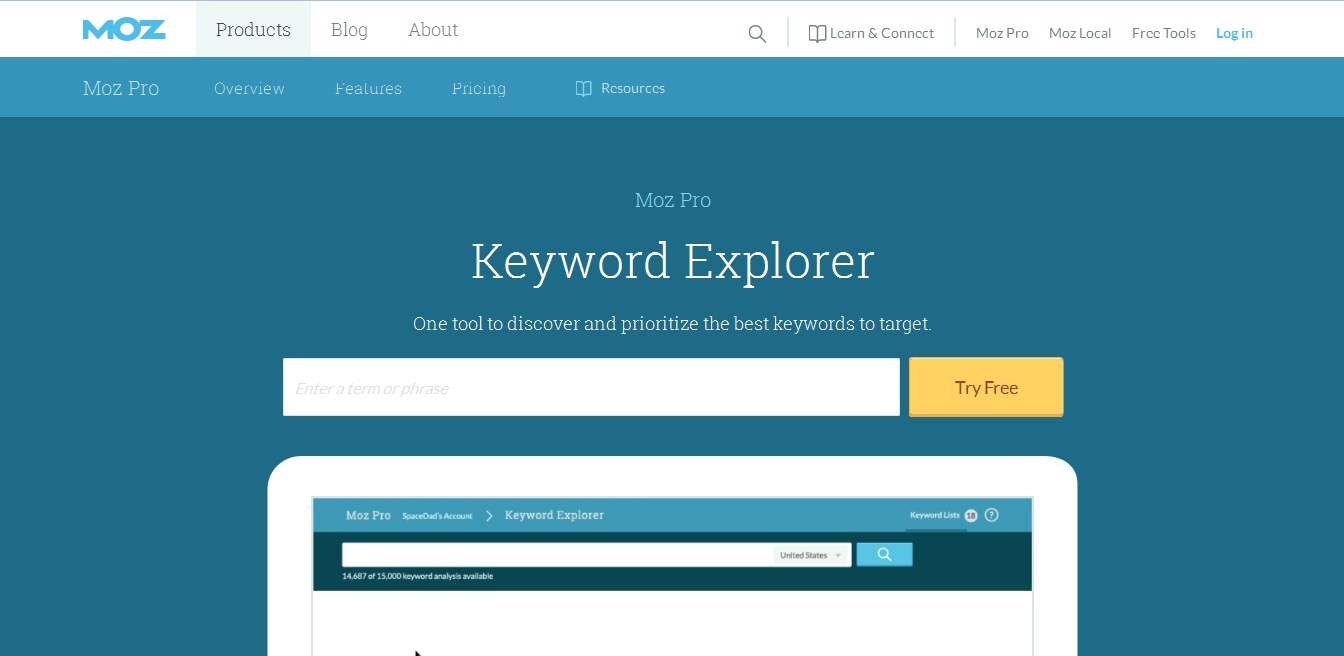Click the yellow Try Free button
This screenshot has width=1344, height=656.
(985, 388)
